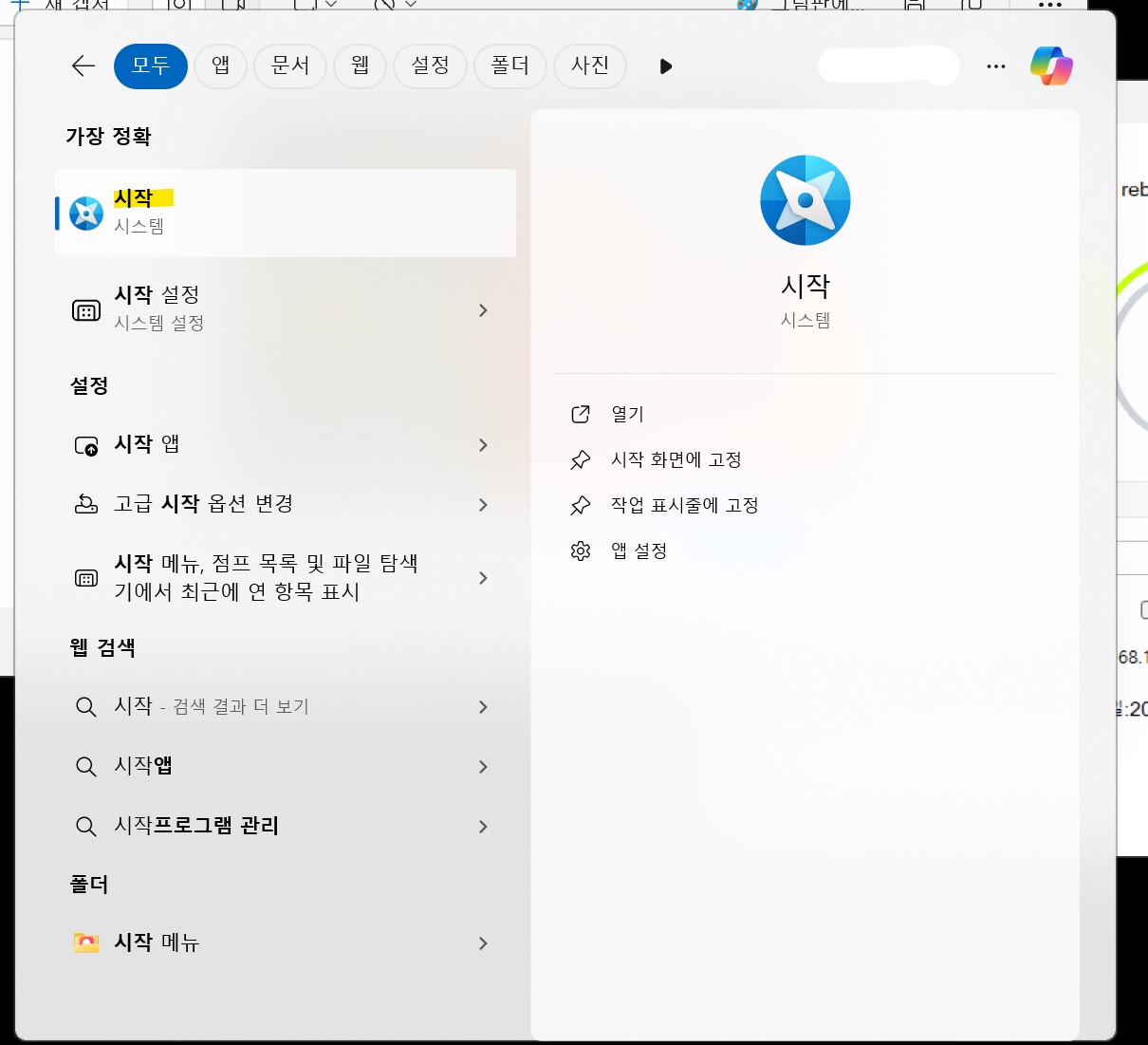The width and height of the screenshot is (1148, 1045).
Task: Show more filter tabs with play arrow
Action: pyautogui.click(x=665, y=66)
